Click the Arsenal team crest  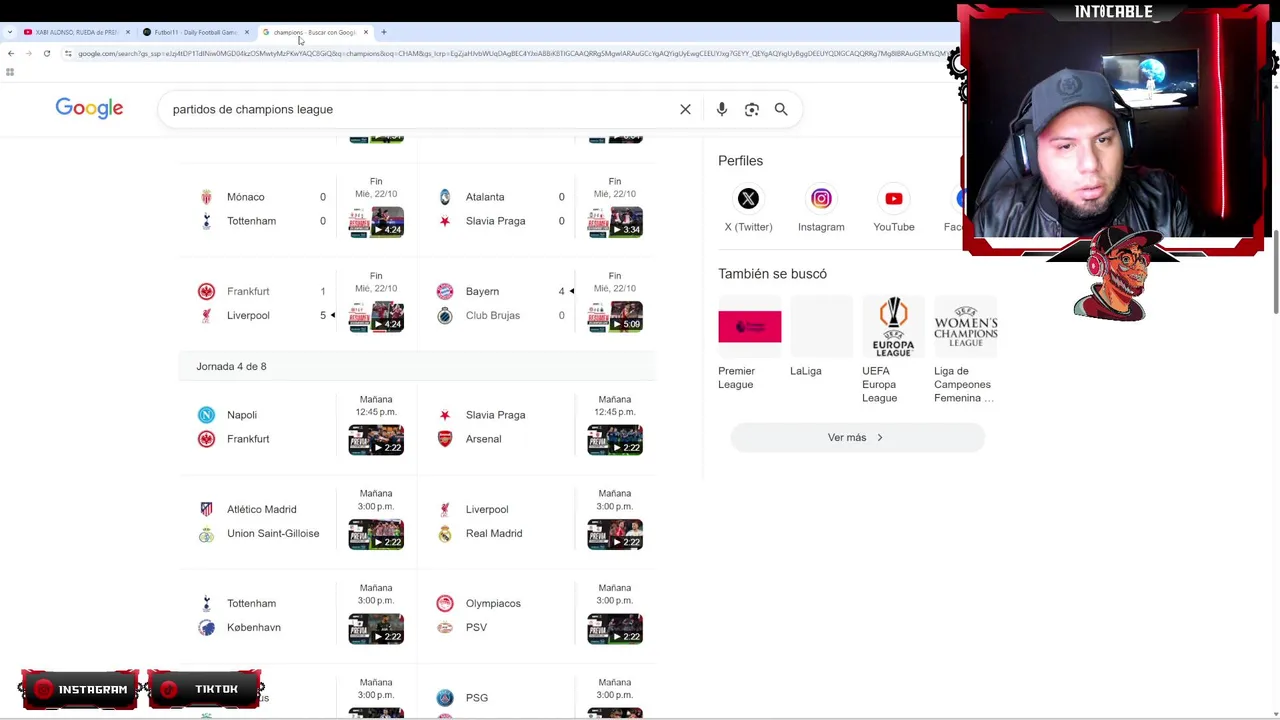click(445, 439)
